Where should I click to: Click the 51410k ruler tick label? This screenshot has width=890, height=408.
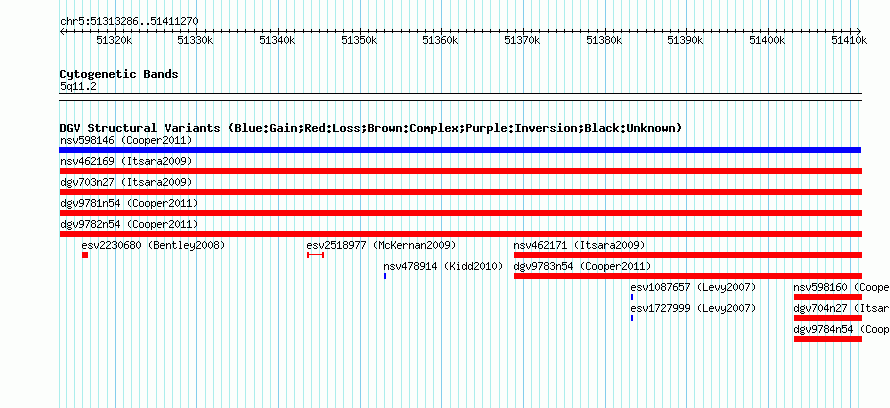click(850, 40)
